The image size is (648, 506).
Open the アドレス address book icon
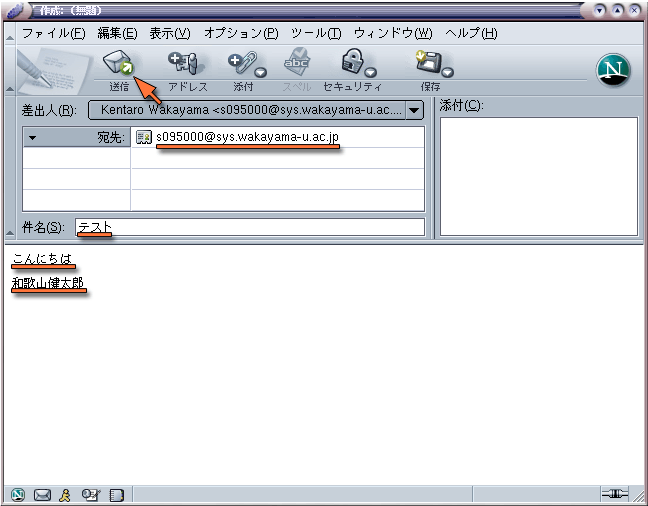pos(184,64)
